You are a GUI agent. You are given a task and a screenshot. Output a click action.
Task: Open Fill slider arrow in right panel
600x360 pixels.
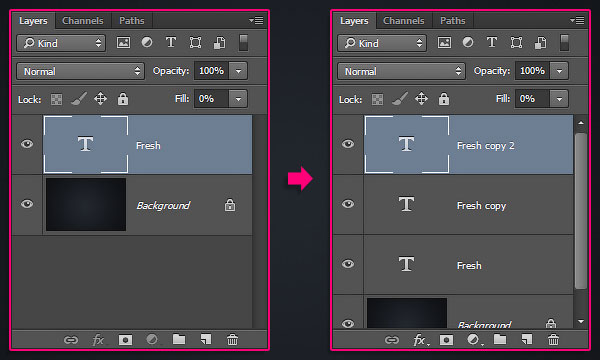(559, 99)
